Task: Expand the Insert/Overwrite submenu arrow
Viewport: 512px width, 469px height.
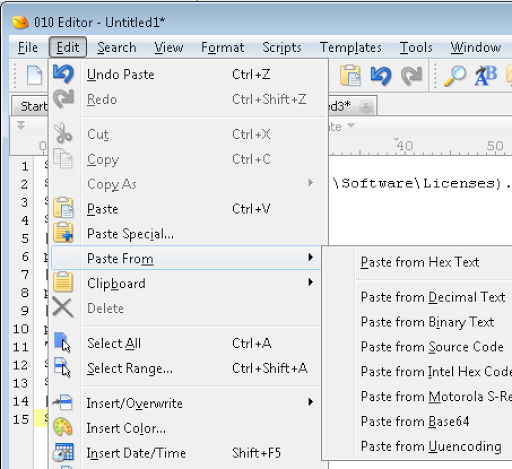Action: pyautogui.click(x=311, y=402)
